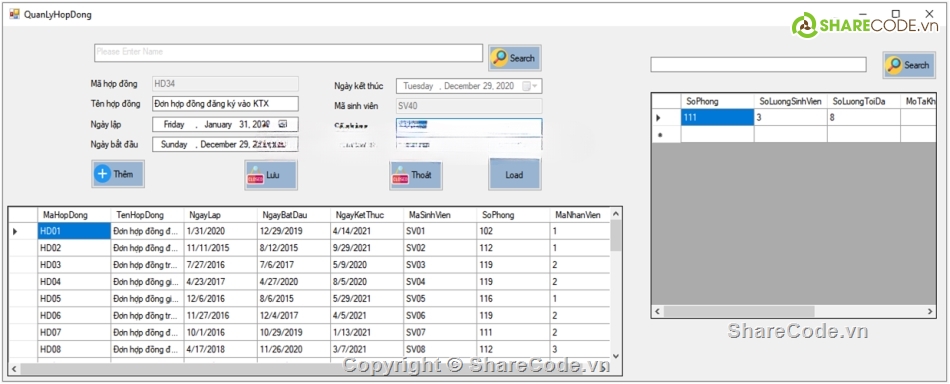950x384 pixels.
Task: Click the Please Enter Name search box
Action: [x=288, y=53]
